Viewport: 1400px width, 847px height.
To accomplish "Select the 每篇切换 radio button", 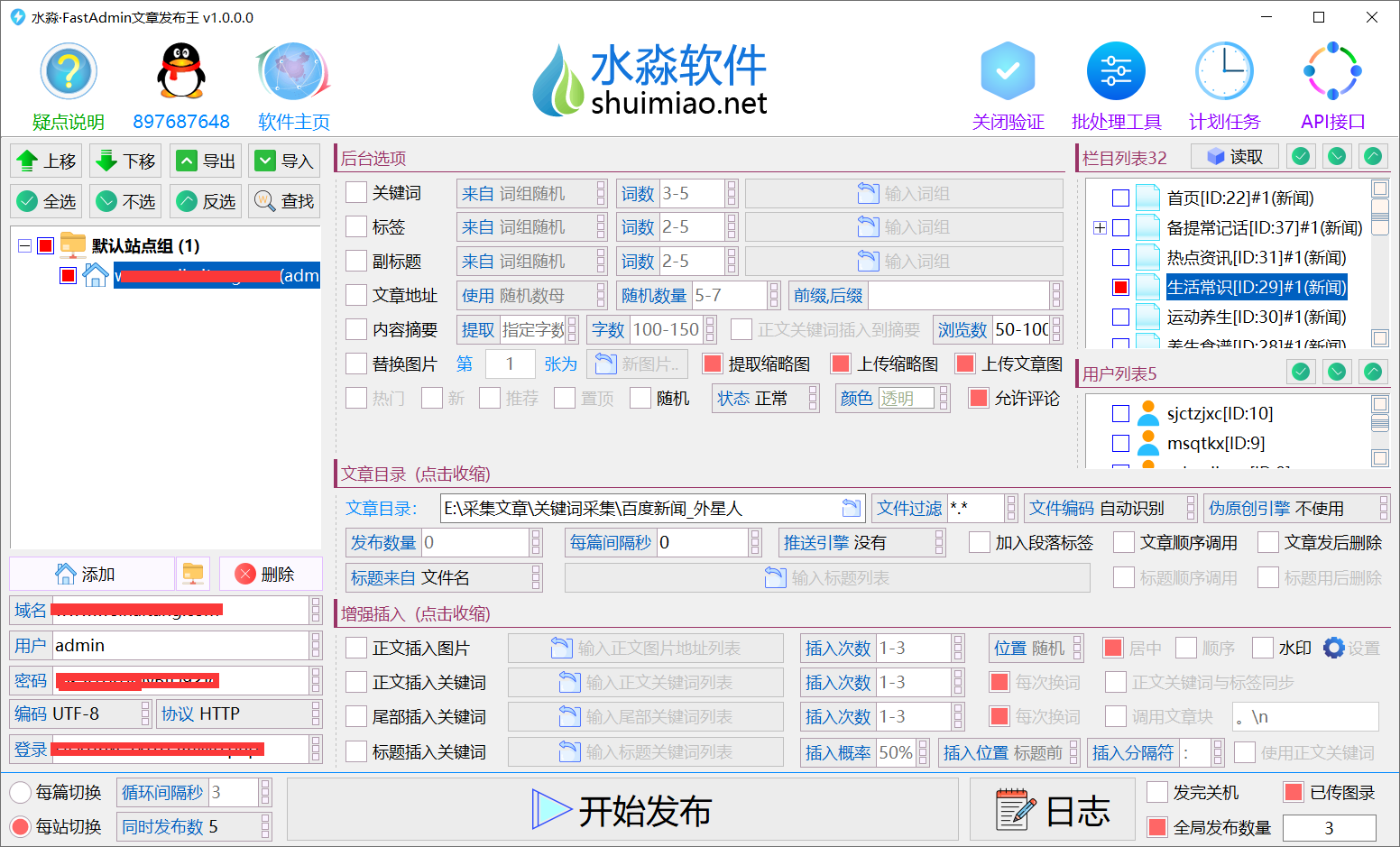I will 20,792.
